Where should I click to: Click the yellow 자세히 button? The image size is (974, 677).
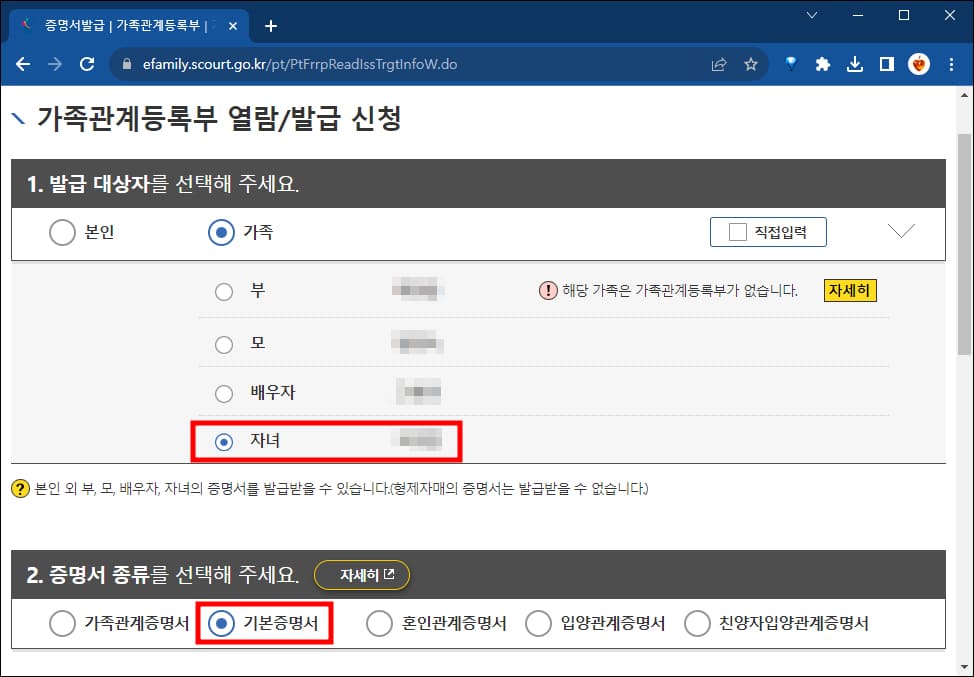point(850,290)
